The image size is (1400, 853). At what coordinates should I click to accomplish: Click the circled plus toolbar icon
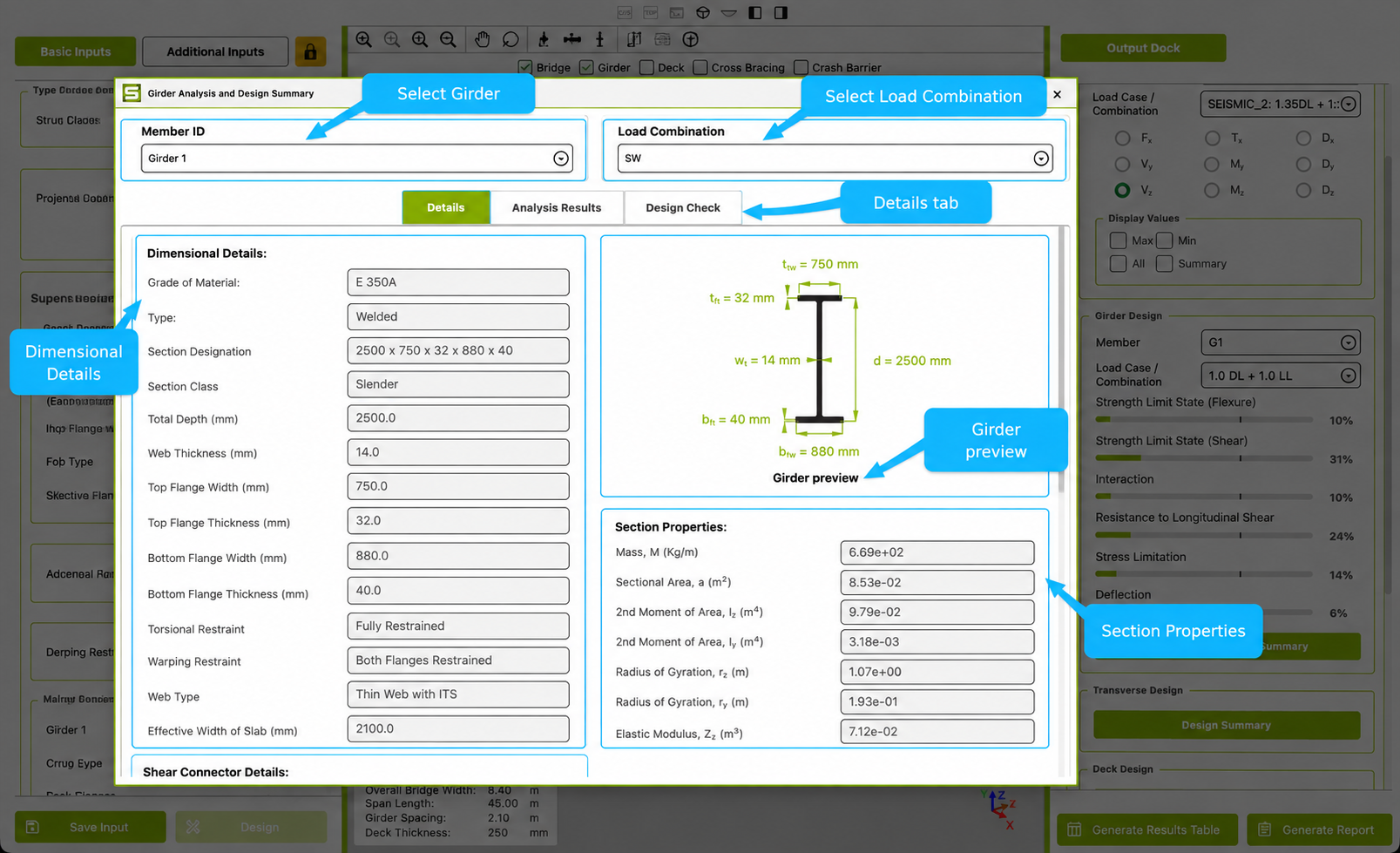(690, 39)
